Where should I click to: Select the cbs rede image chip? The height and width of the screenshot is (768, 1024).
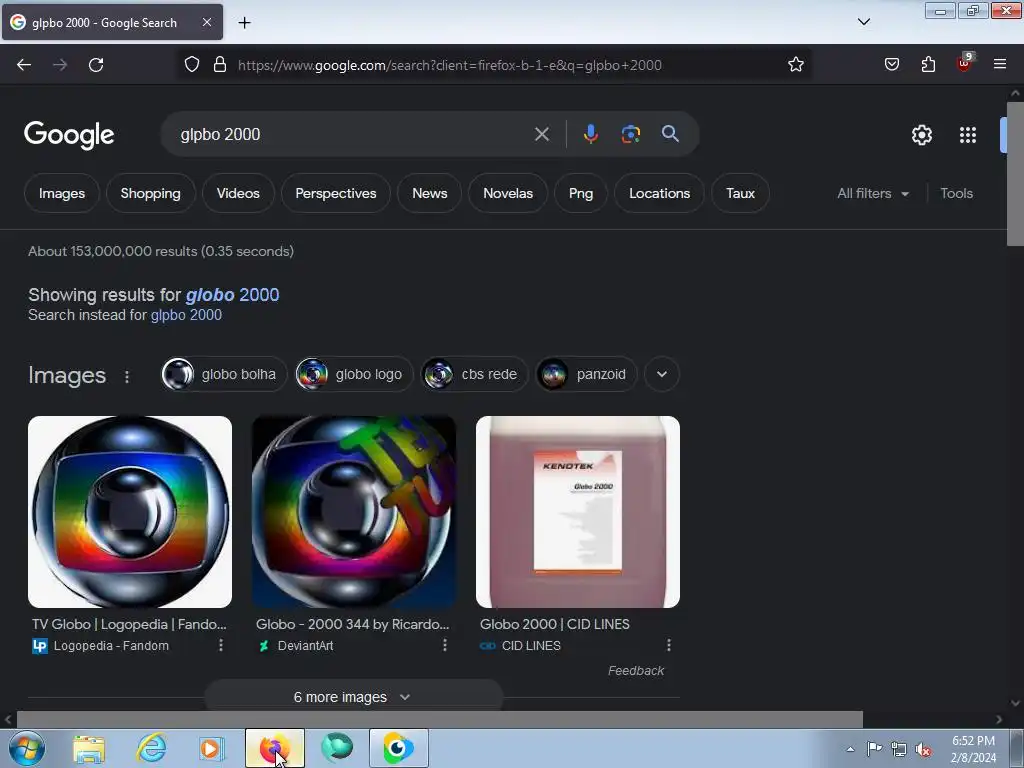point(473,374)
